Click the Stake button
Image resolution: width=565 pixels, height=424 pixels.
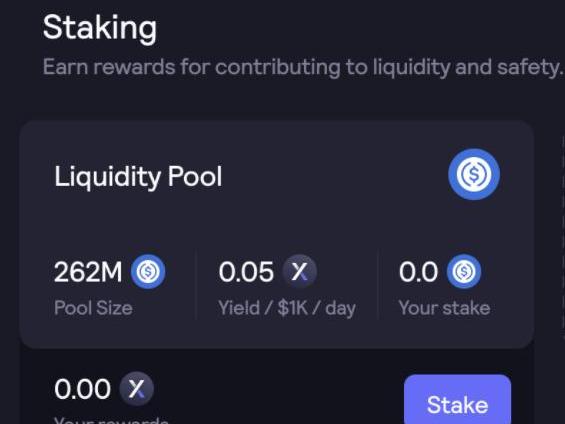[x=458, y=400]
